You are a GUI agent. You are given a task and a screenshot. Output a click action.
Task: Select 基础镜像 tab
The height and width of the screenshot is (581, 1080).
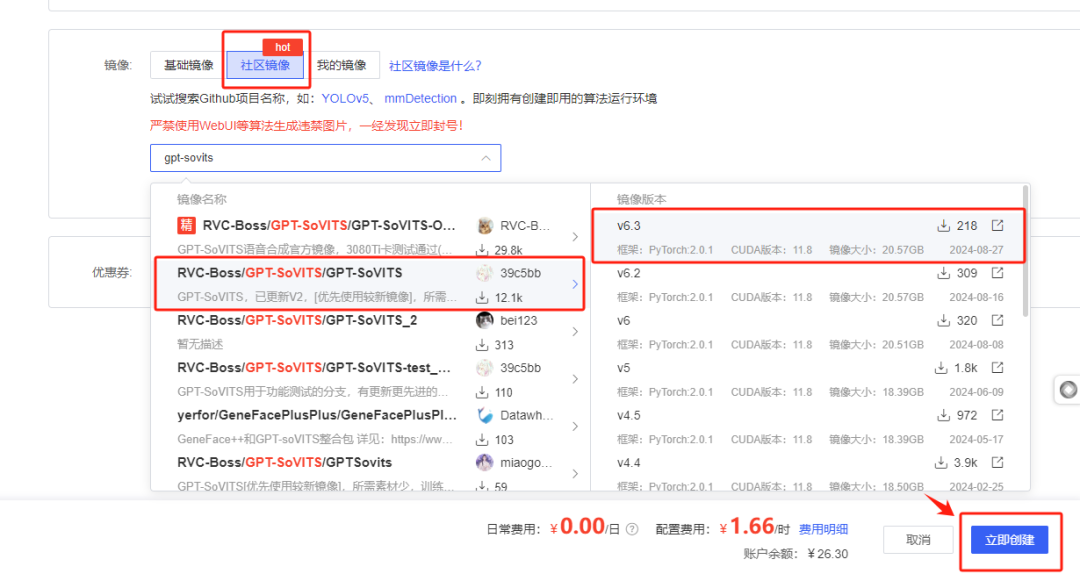click(188, 65)
